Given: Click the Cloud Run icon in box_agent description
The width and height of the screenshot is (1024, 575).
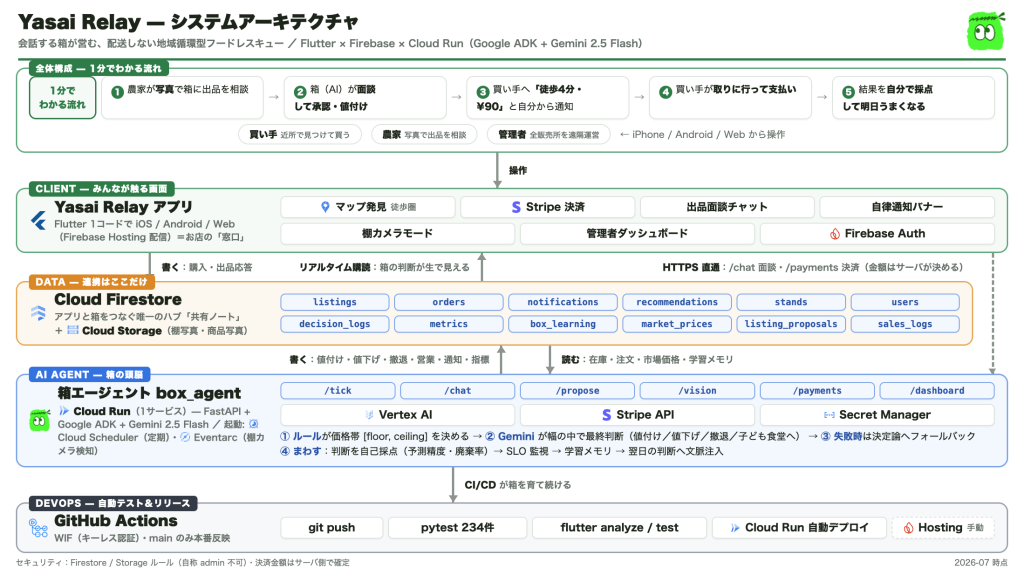Looking at the screenshot, I should pos(64,411).
